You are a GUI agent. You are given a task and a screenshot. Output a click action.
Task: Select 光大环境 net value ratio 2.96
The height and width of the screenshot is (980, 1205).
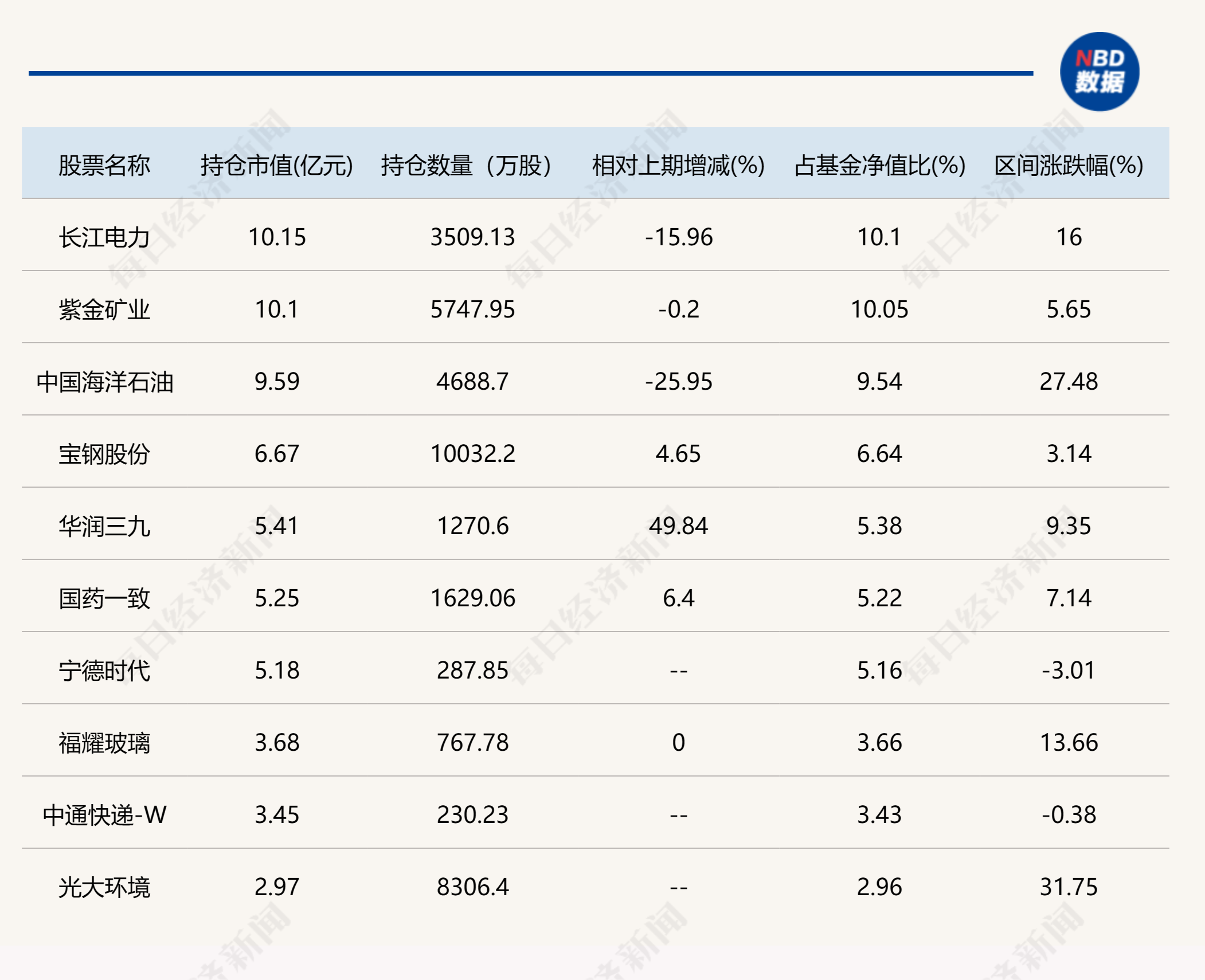tap(879, 887)
